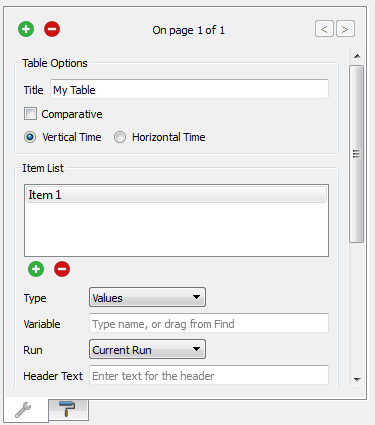Click the red remove page icon at top
375x425 pixels.
tap(52, 29)
